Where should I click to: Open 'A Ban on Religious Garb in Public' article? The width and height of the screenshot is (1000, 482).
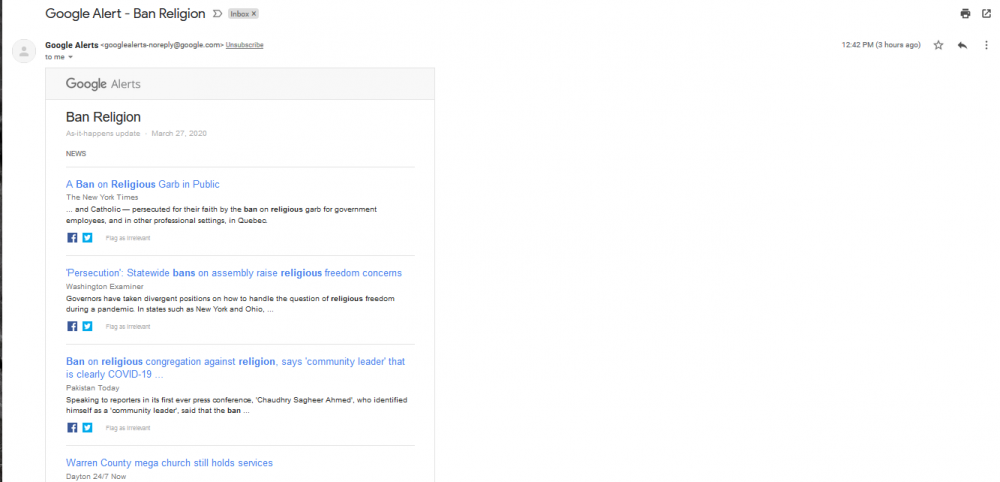[142, 184]
